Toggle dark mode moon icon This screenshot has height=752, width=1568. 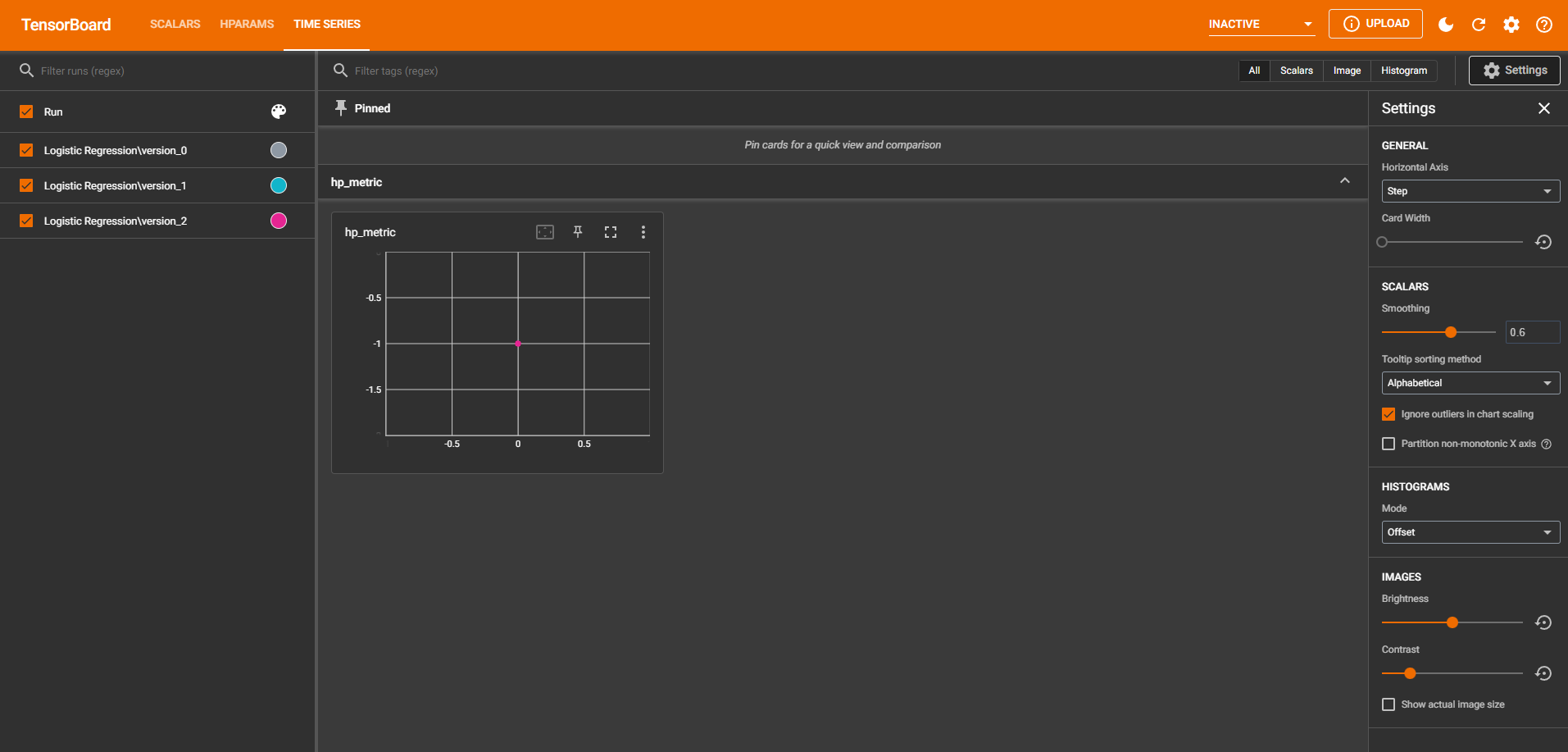[1446, 25]
